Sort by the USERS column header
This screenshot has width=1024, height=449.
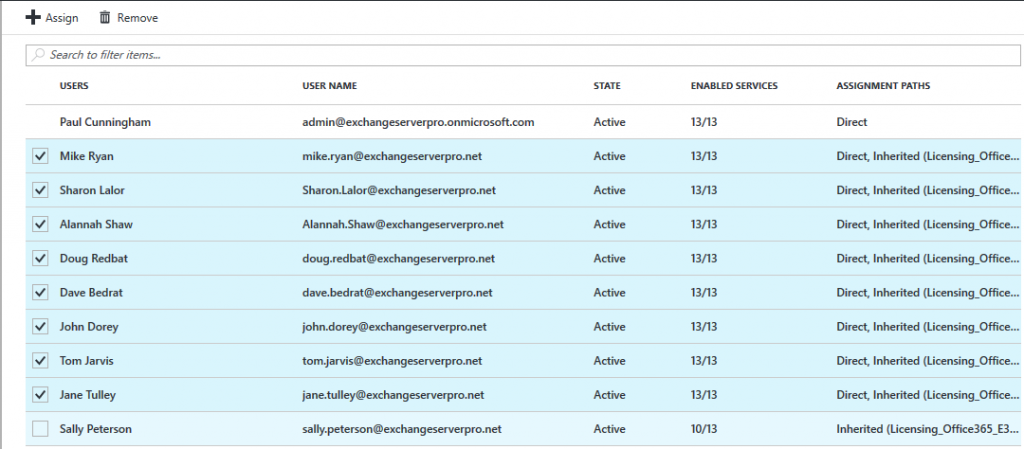point(74,85)
